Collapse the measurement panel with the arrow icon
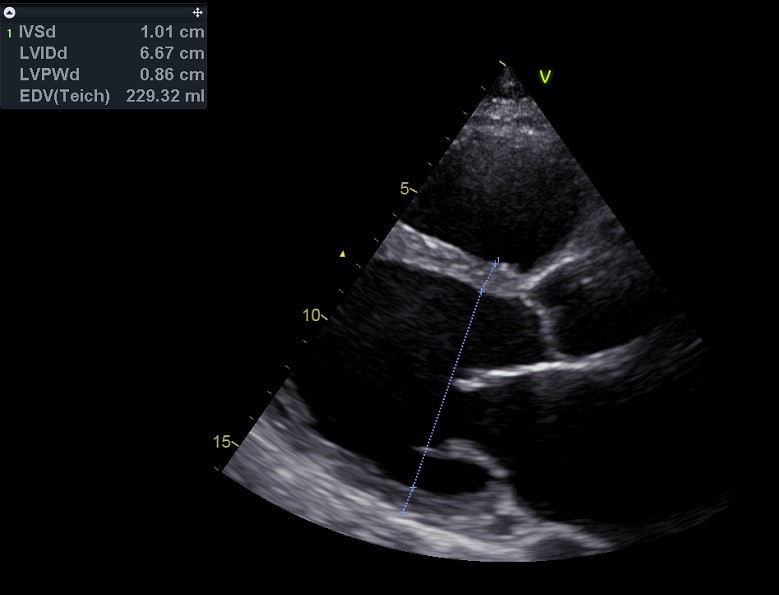The image size is (779, 595). [x=9, y=12]
